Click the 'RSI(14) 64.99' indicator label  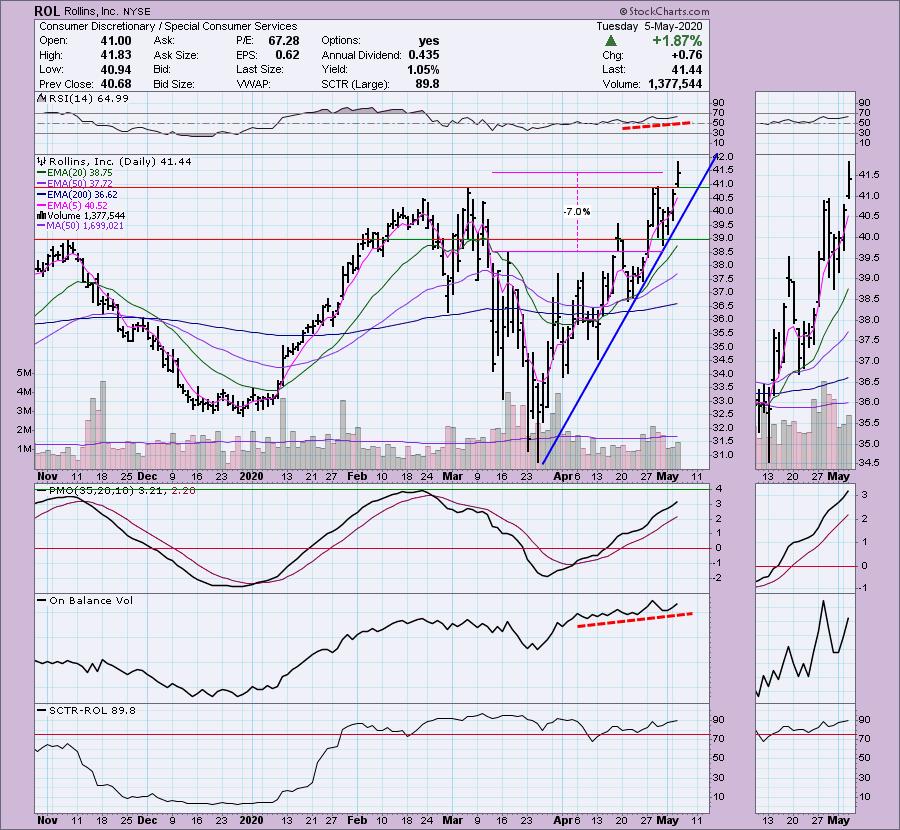click(89, 98)
